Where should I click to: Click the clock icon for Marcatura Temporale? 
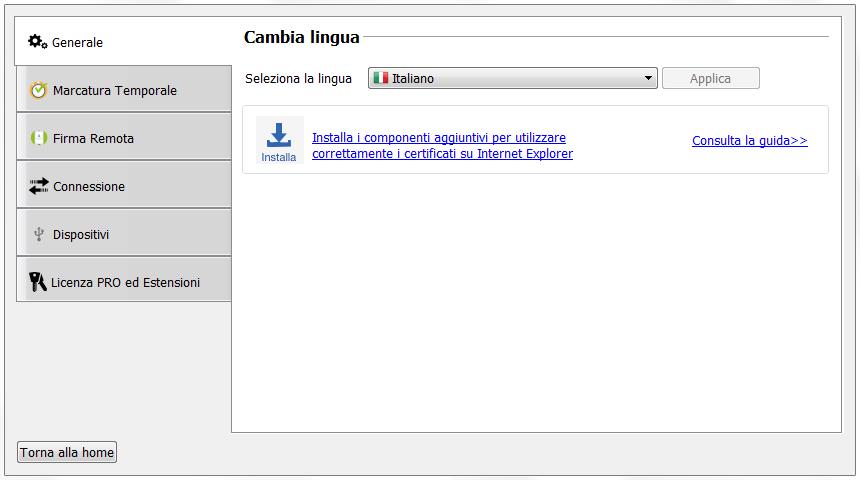[38, 90]
